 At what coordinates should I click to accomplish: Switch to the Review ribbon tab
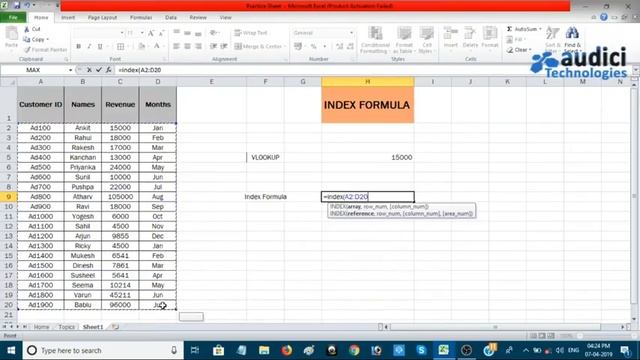pyautogui.click(x=198, y=18)
